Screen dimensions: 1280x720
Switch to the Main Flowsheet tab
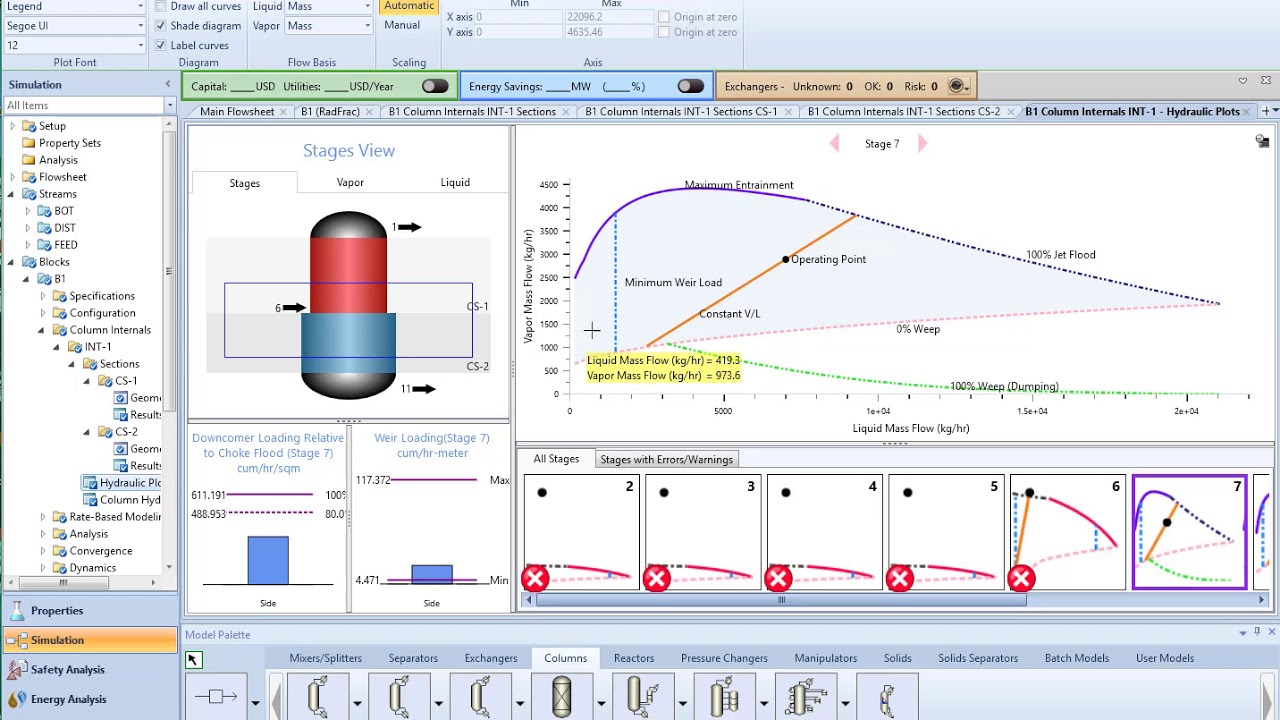[237, 111]
